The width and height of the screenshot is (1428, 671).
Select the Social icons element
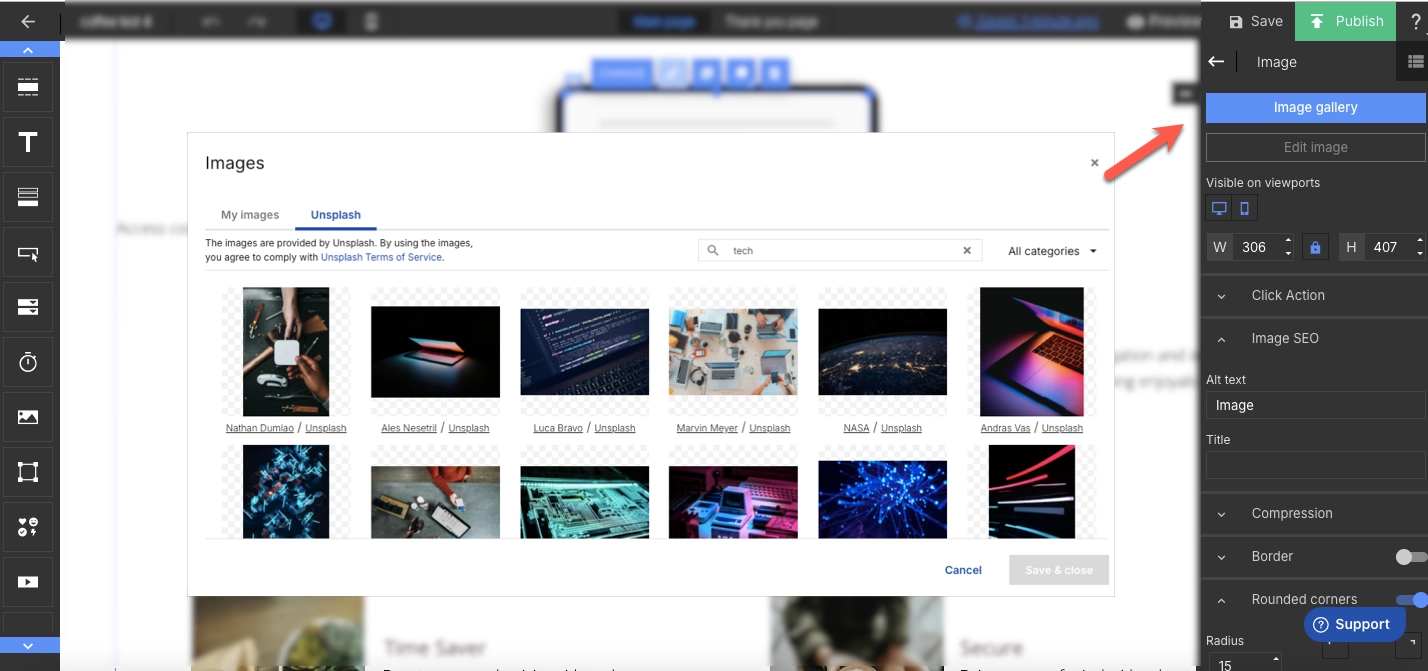click(x=27, y=527)
